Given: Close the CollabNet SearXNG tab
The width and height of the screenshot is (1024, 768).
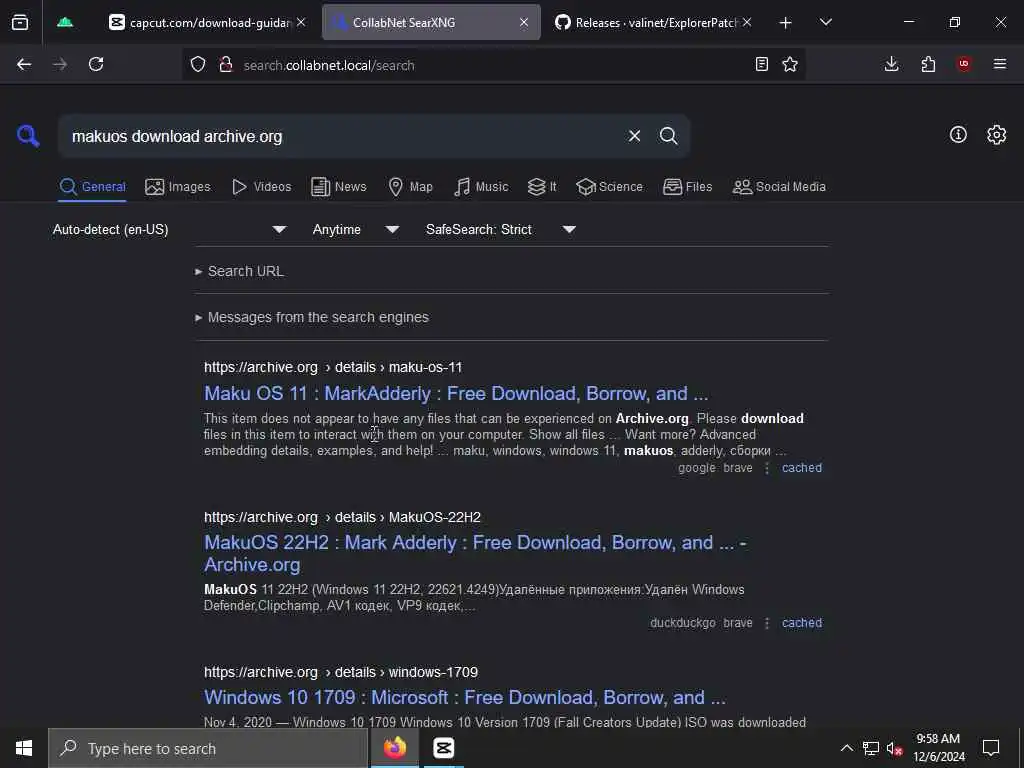Looking at the screenshot, I should point(524,22).
